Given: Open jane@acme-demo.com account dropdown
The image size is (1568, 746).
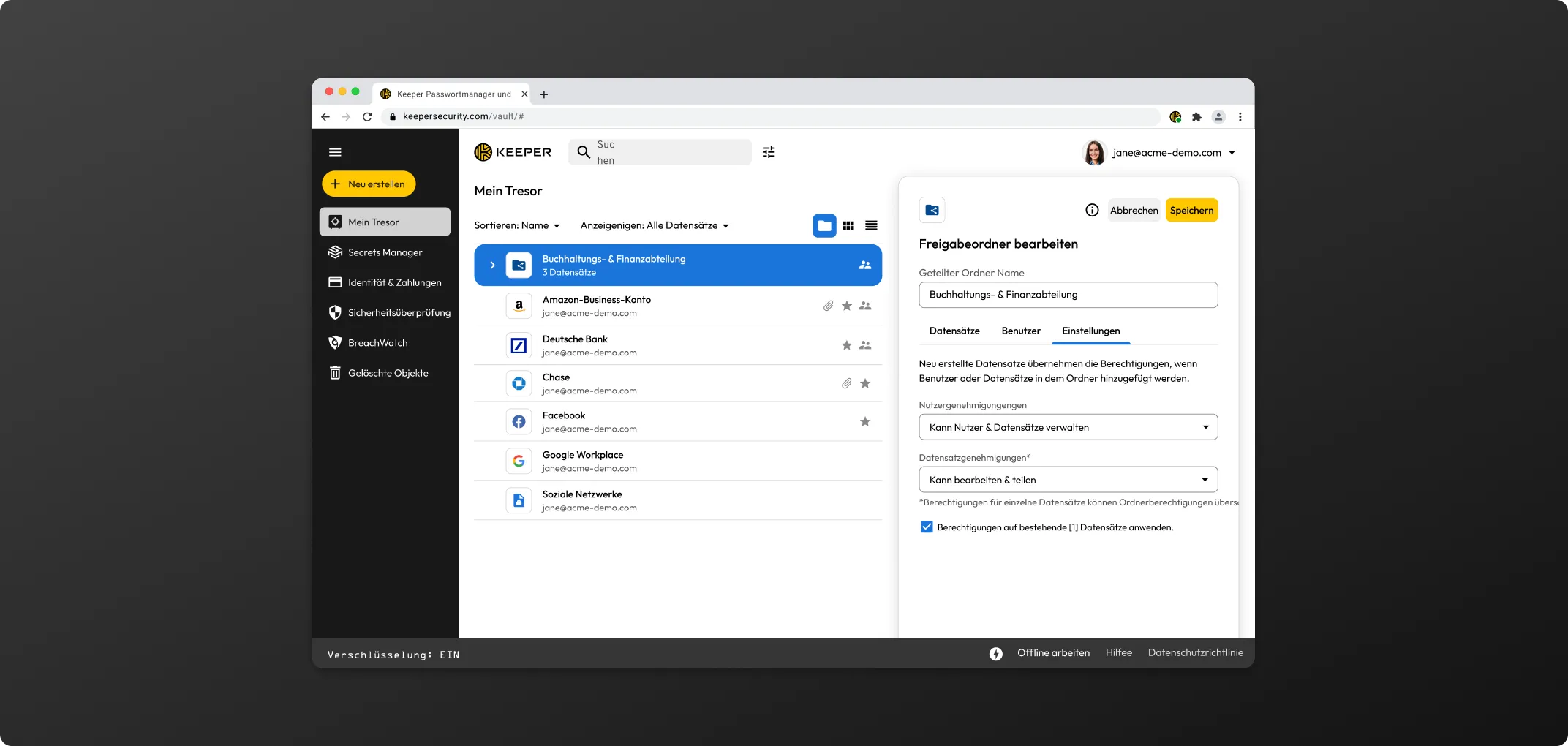Looking at the screenshot, I should click(x=1174, y=153).
